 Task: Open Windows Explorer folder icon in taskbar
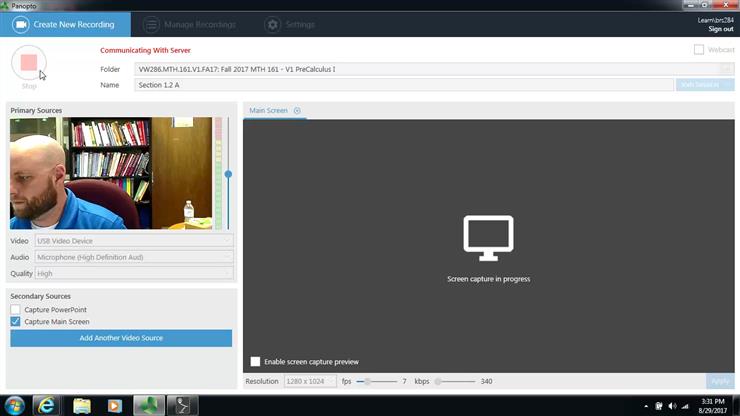[81, 405]
